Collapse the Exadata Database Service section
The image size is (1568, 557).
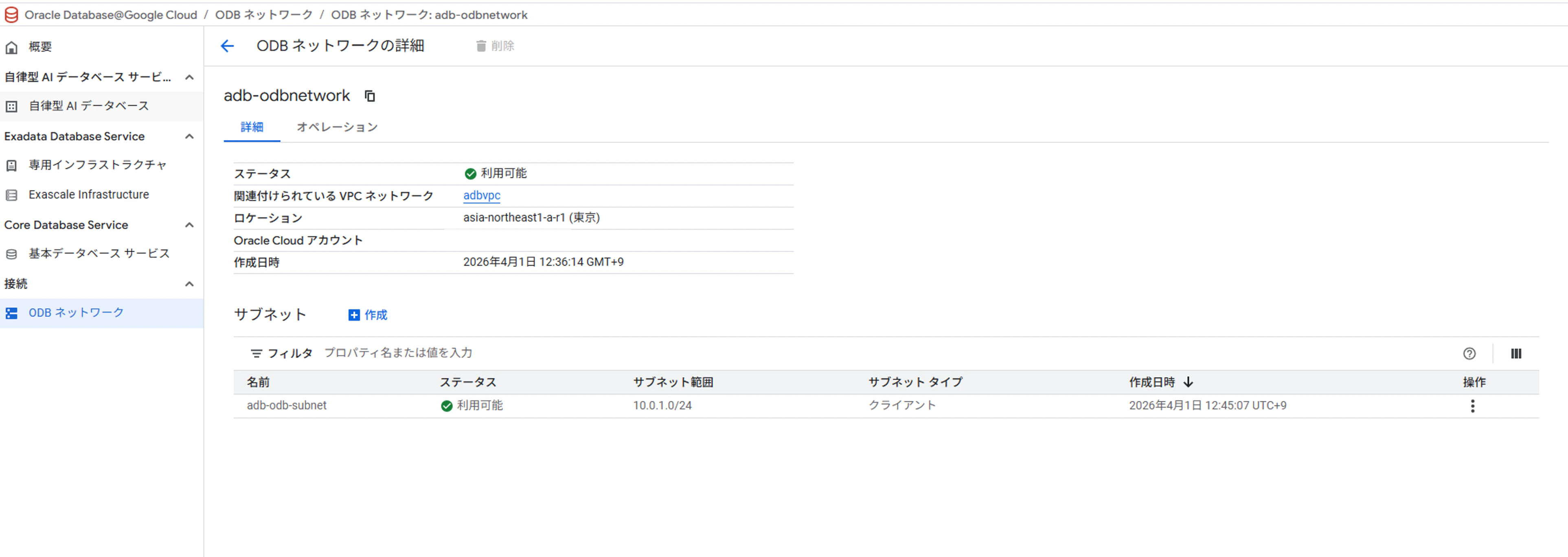[189, 136]
